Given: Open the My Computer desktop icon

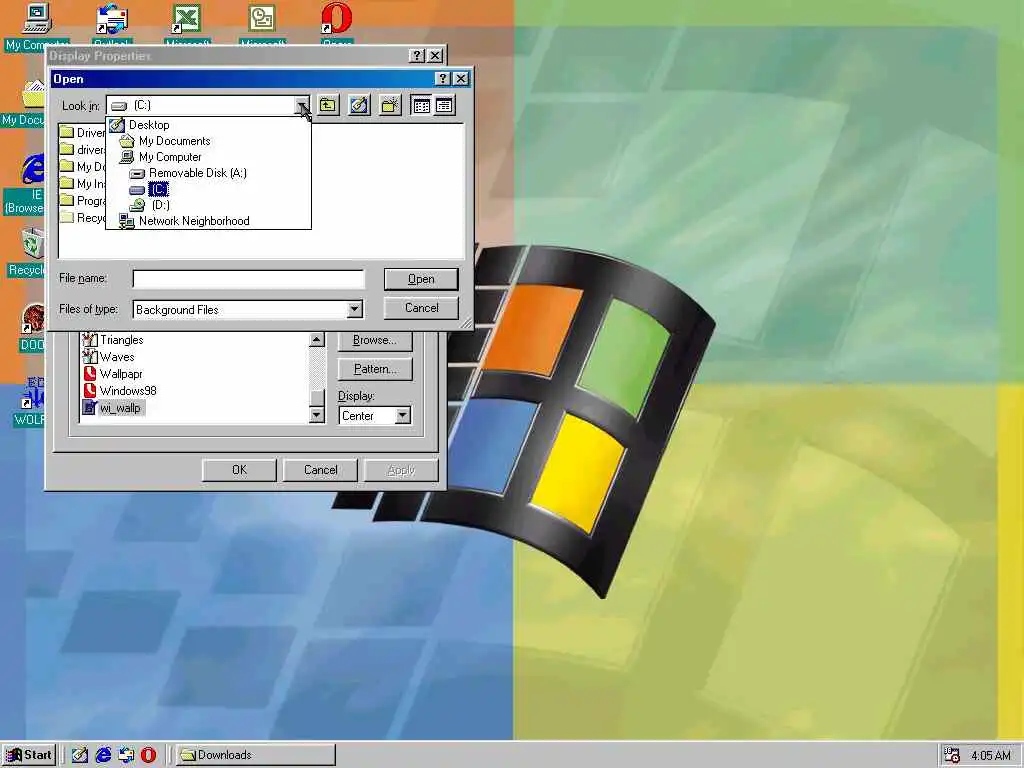Looking at the screenshot, I should pyautogui.click(x=37, y=26).
